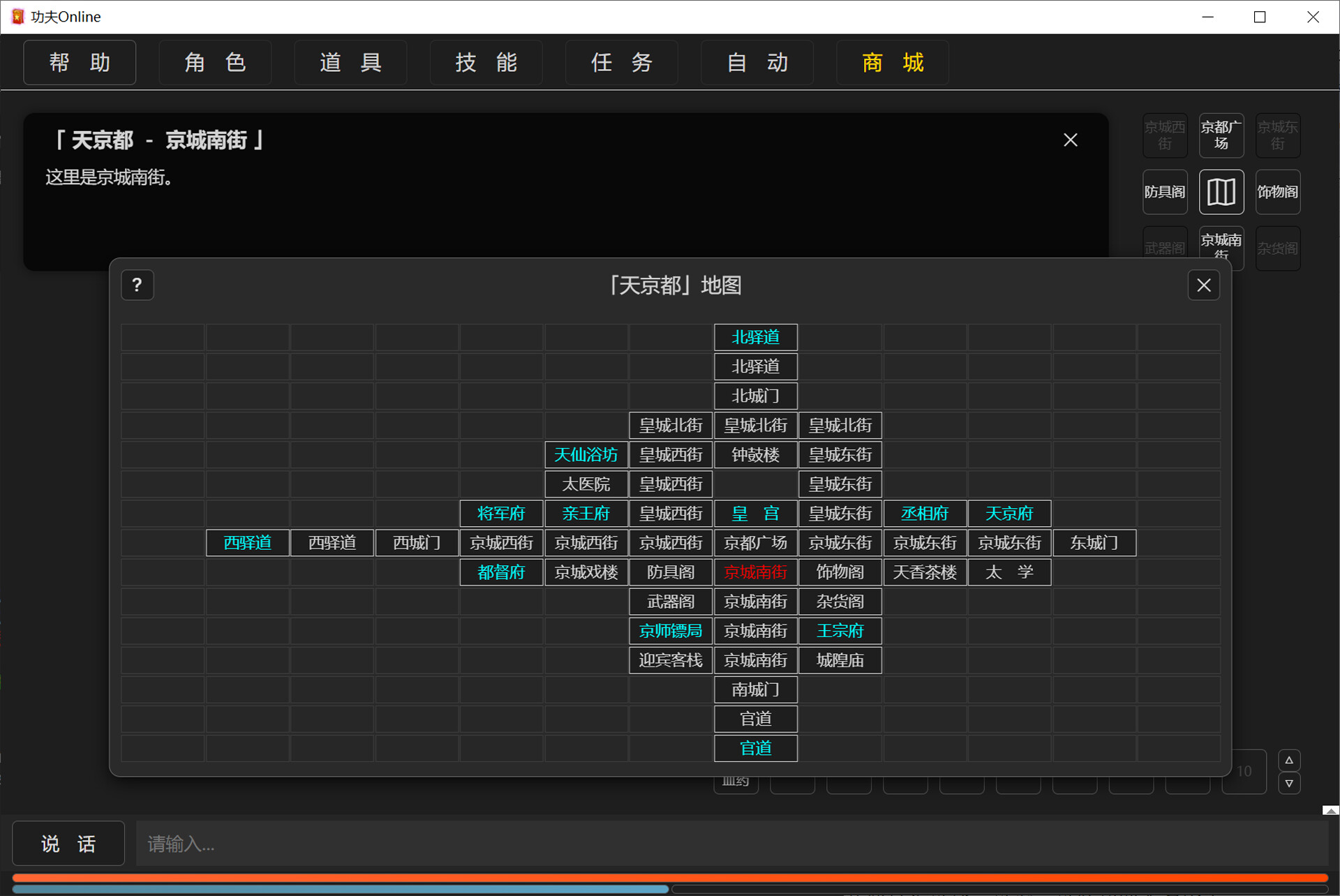
Task: Open the 商城 shop menu
Action: (x=892, y=63)
